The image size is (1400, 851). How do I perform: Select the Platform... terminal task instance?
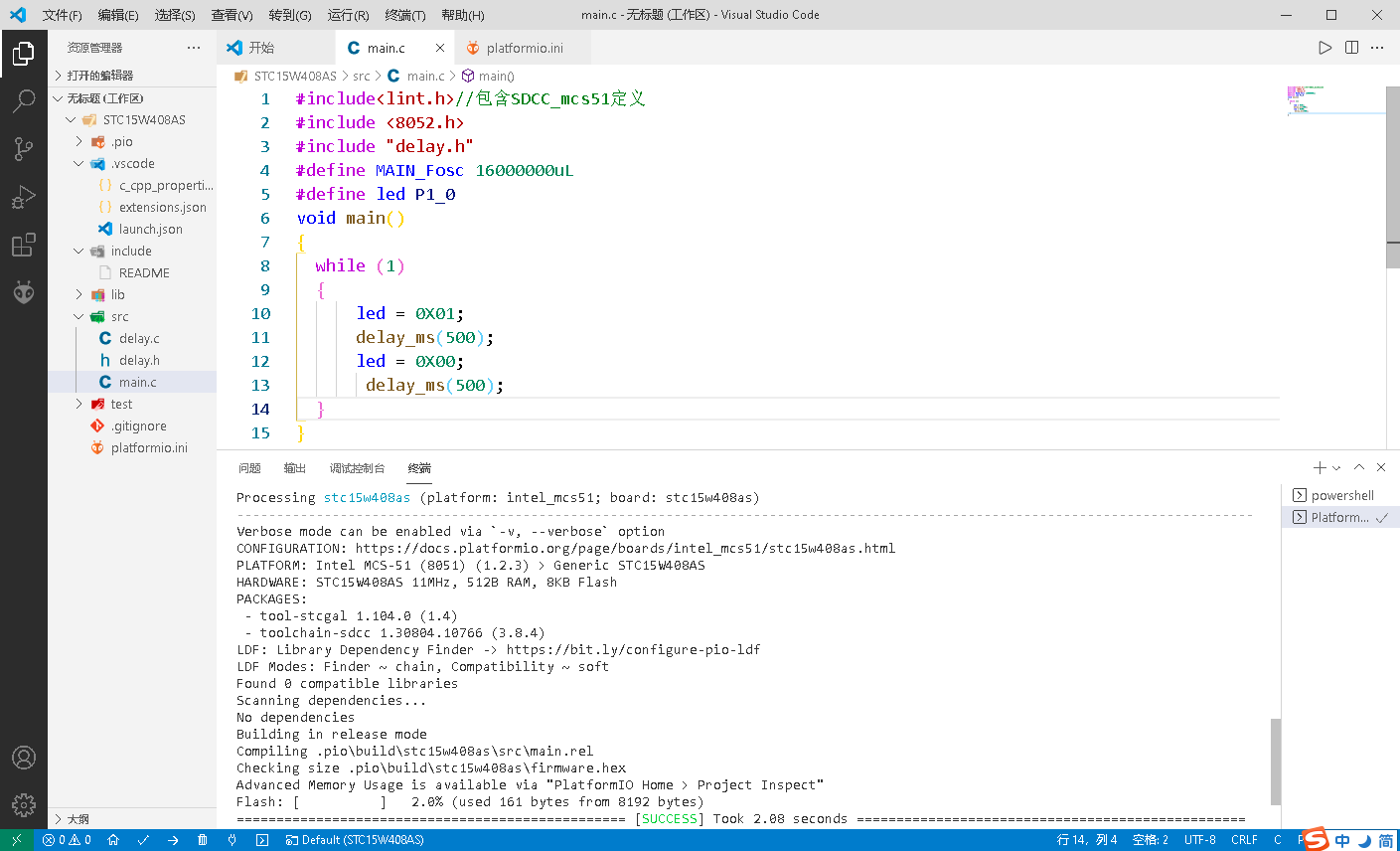pos(1340,517)
